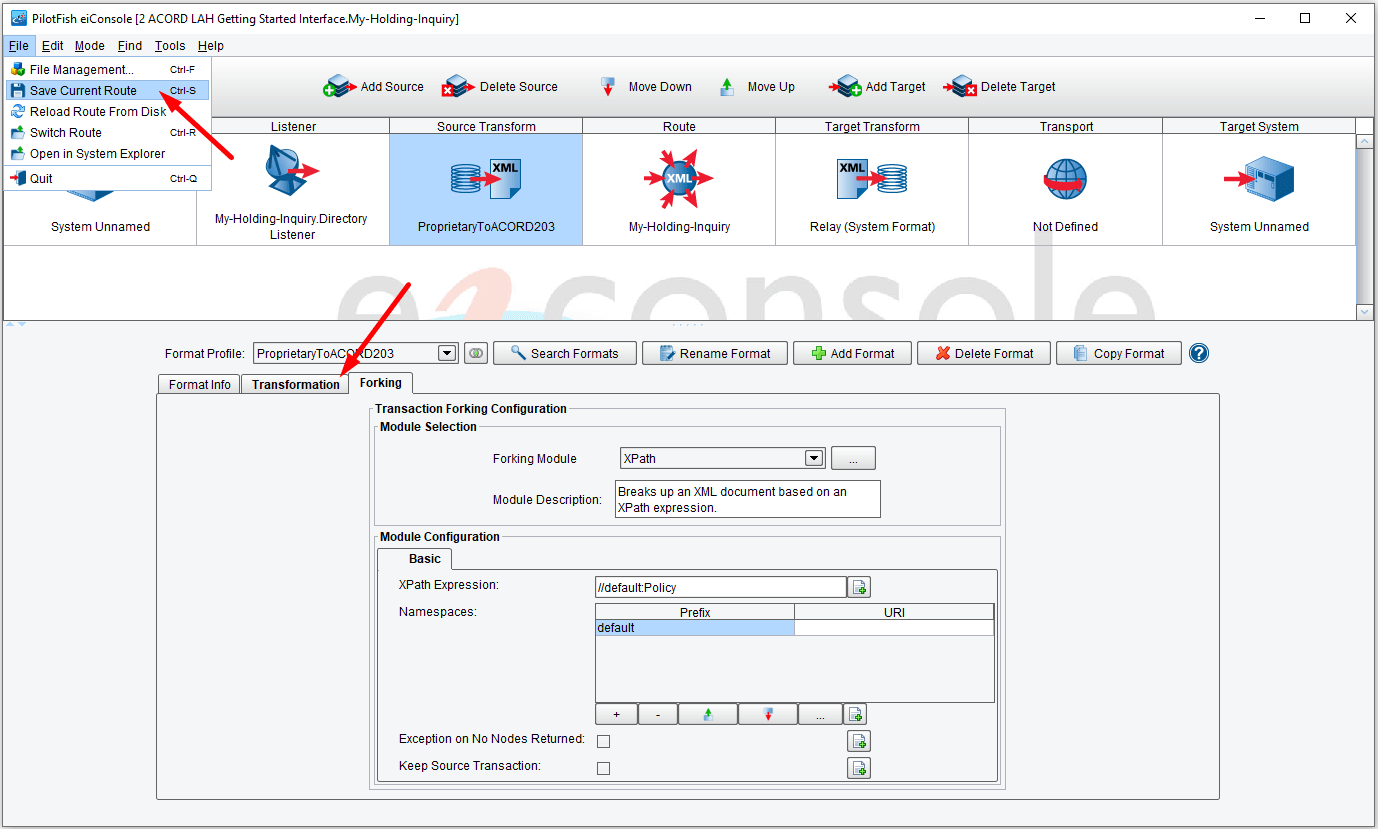
Task: Click the Add Source toolbar icon
Action: (340, 87)
